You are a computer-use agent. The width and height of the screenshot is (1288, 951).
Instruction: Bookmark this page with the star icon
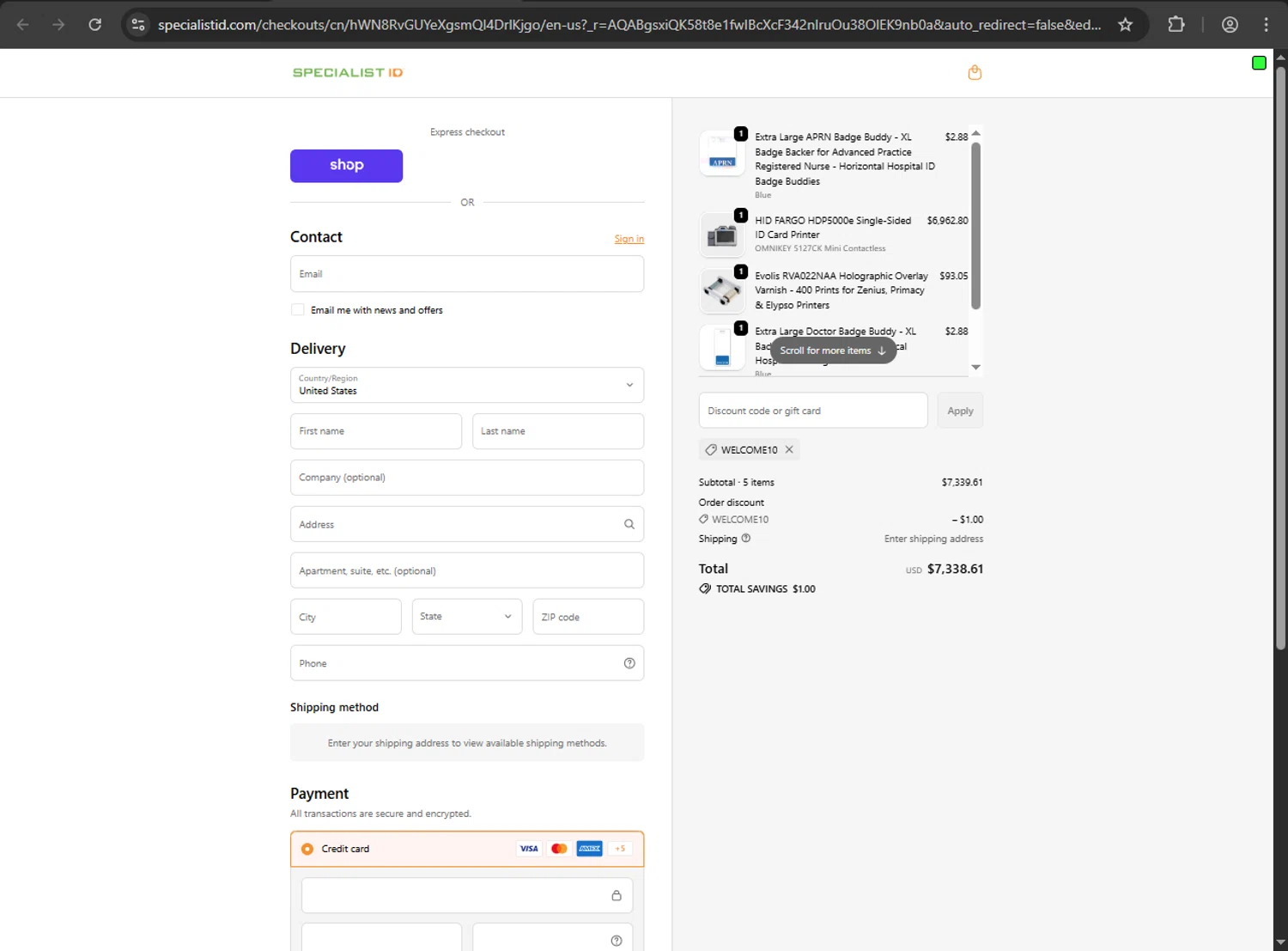(x=1125, y=25)
